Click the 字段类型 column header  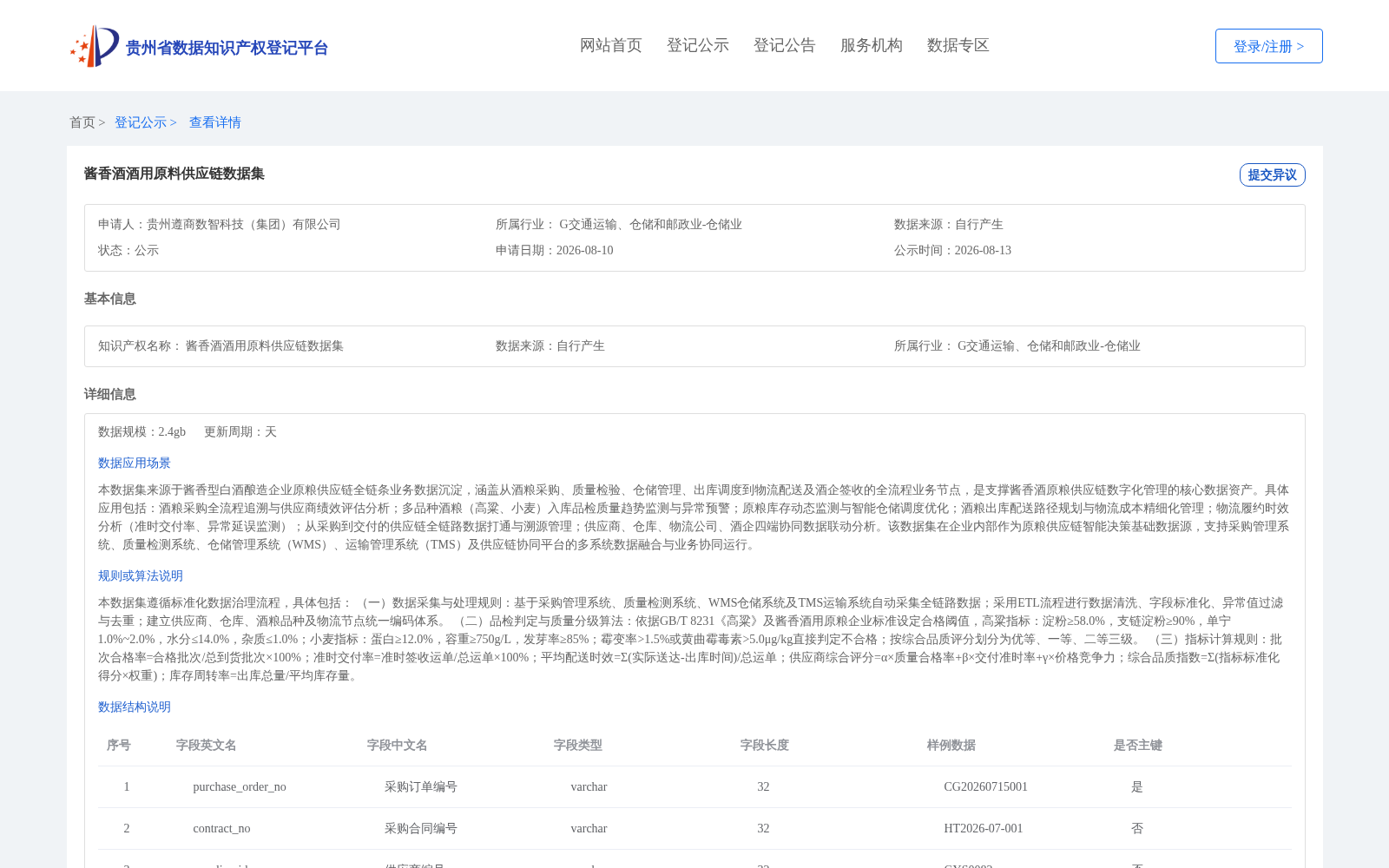(x=578, y=745)
